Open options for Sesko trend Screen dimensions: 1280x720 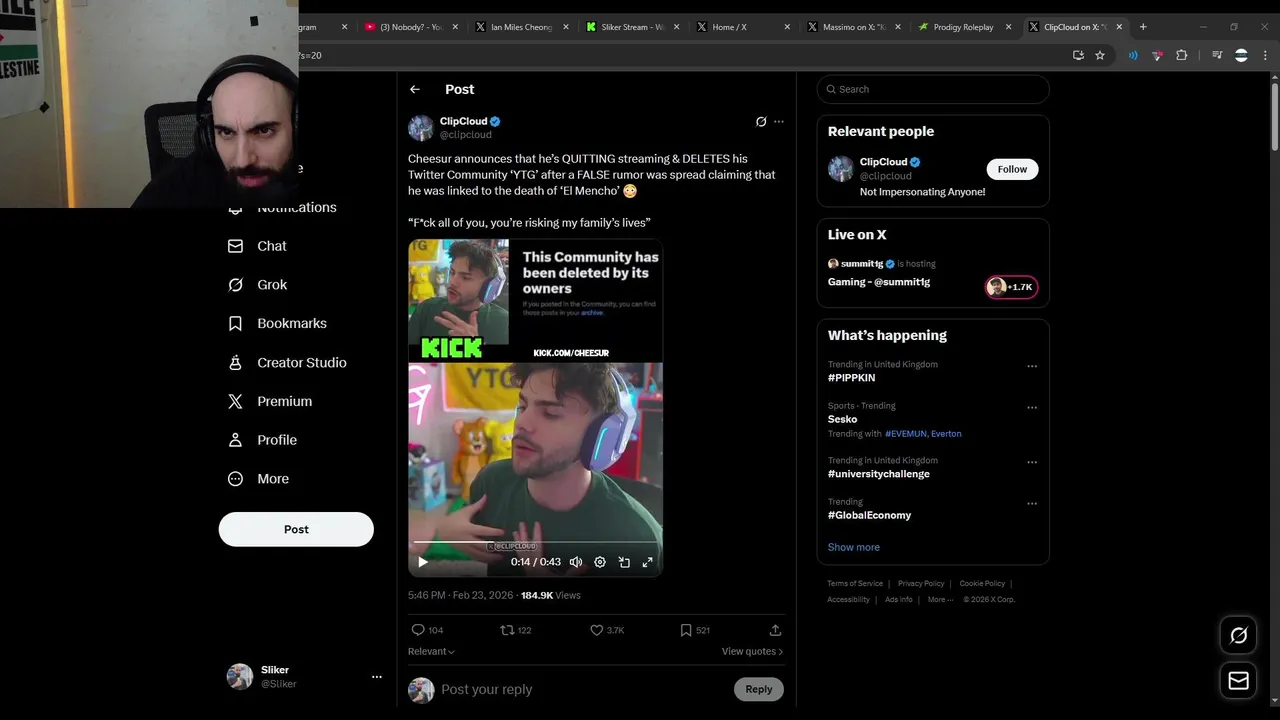[1032, 407]
